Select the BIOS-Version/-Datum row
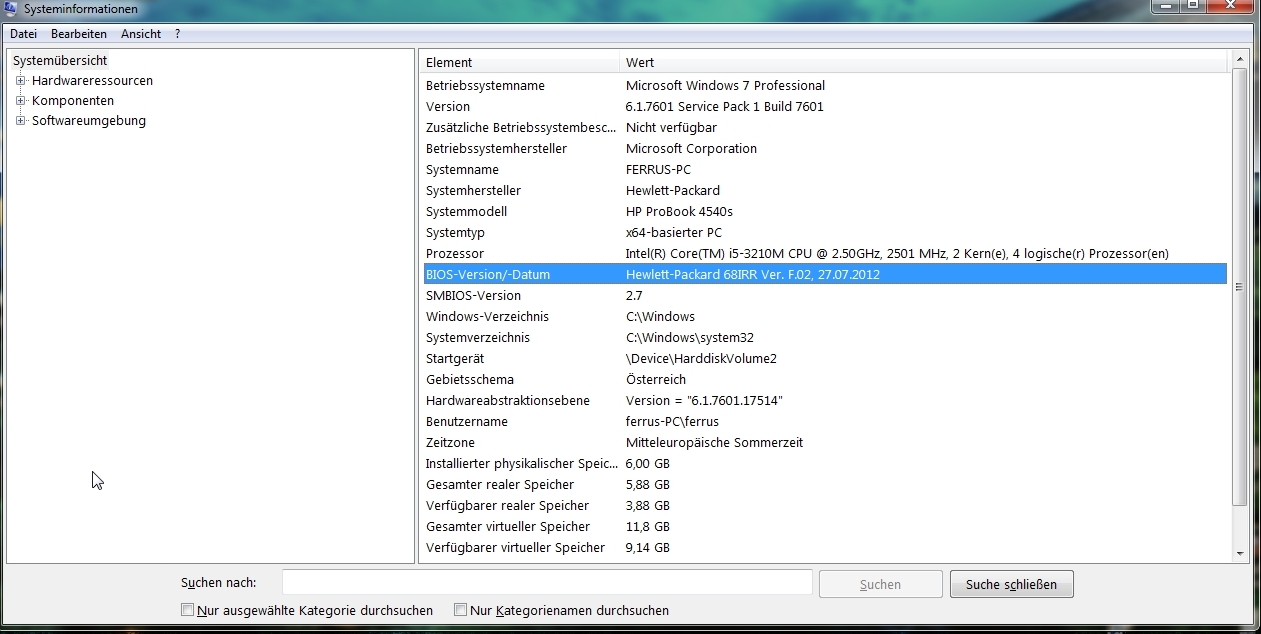1261x634 pixels. pyautogui.click(x=823, y=275)
